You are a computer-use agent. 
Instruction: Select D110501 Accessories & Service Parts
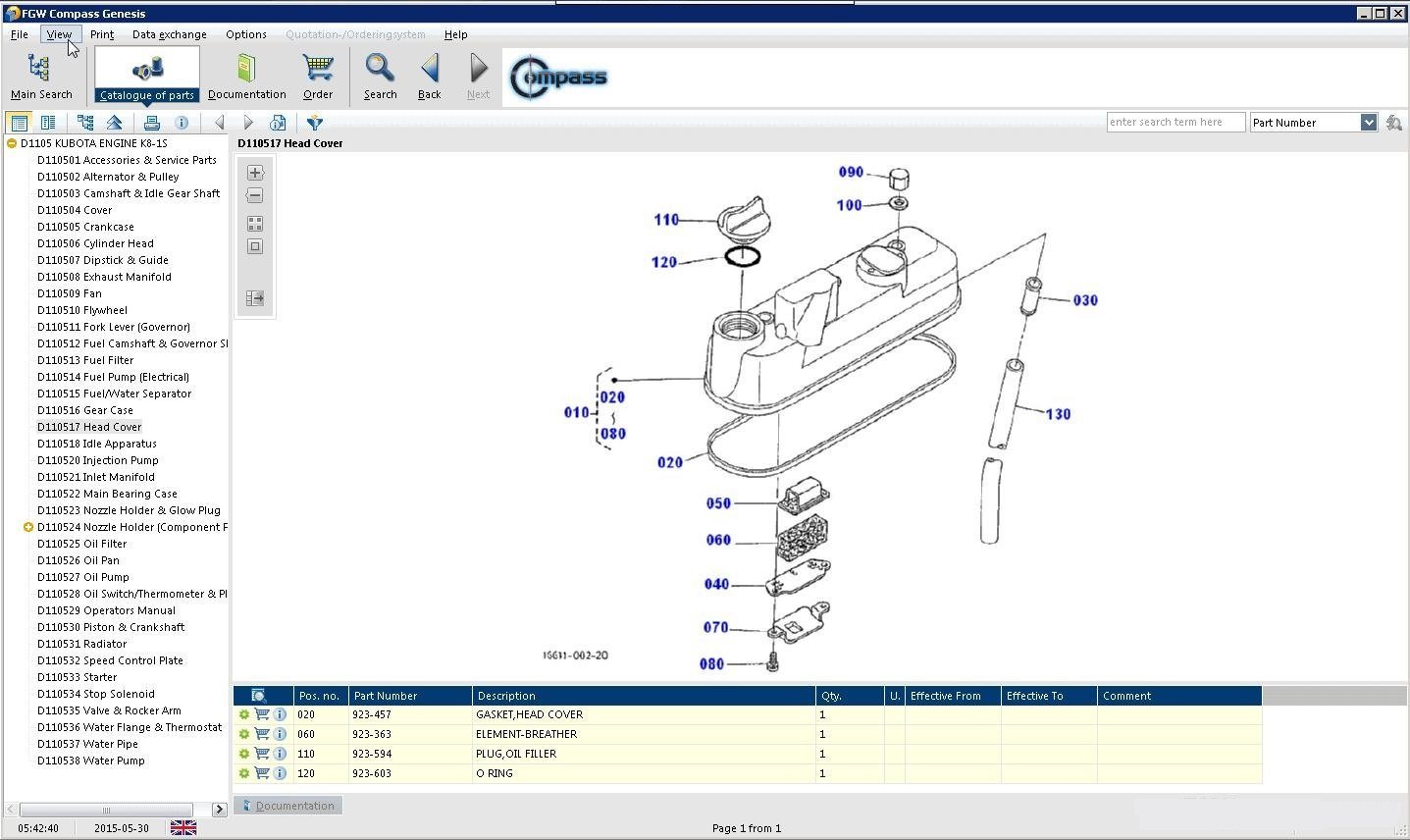point(127,160)
